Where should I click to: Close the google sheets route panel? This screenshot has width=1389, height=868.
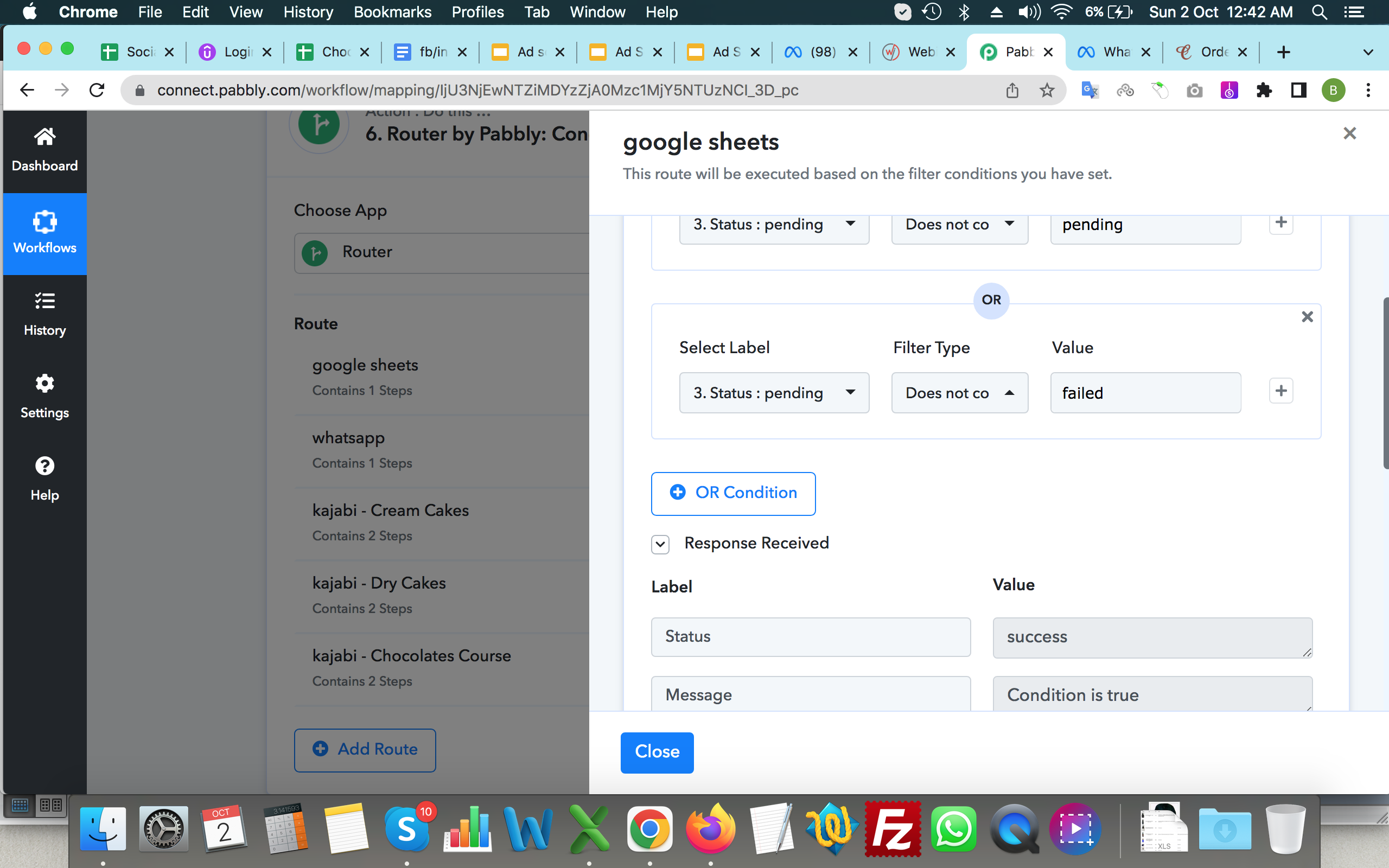(x=1349, y=133)
